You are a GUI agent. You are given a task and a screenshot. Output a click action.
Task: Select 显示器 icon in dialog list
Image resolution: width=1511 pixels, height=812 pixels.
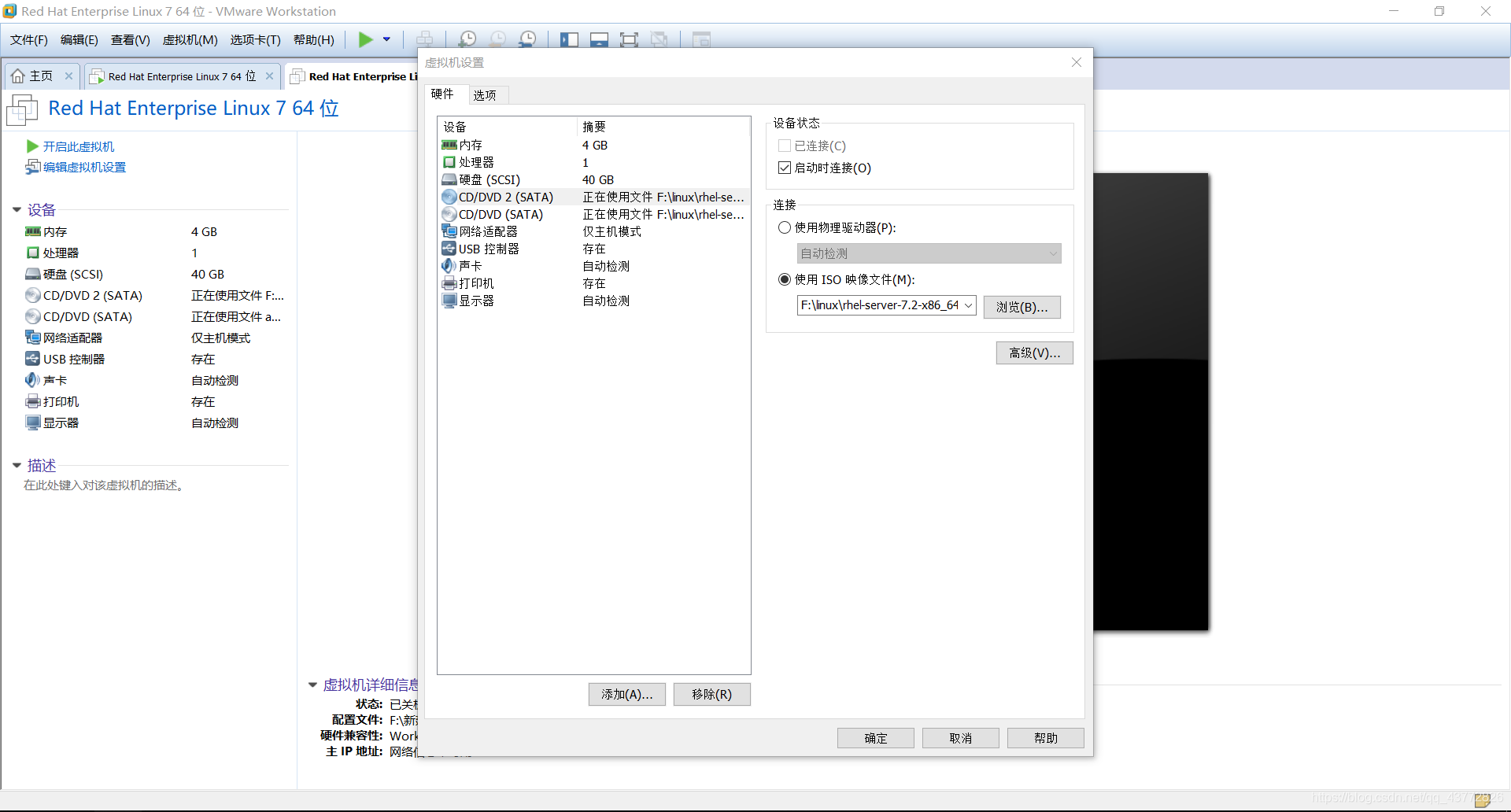click(x=449, y=301)
